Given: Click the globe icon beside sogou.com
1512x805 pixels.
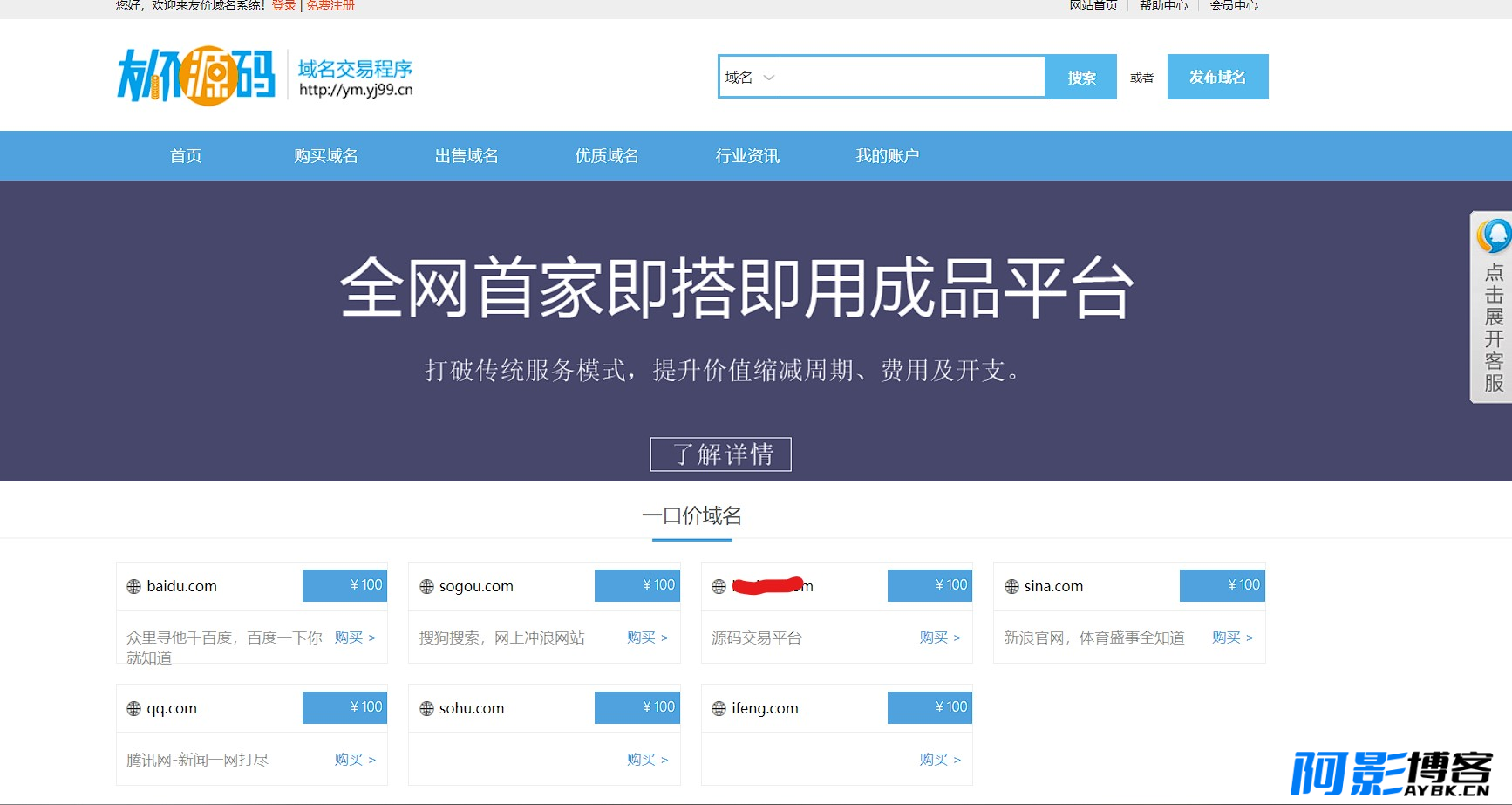Looking at the screenshot, I should [x=426, y=587].
